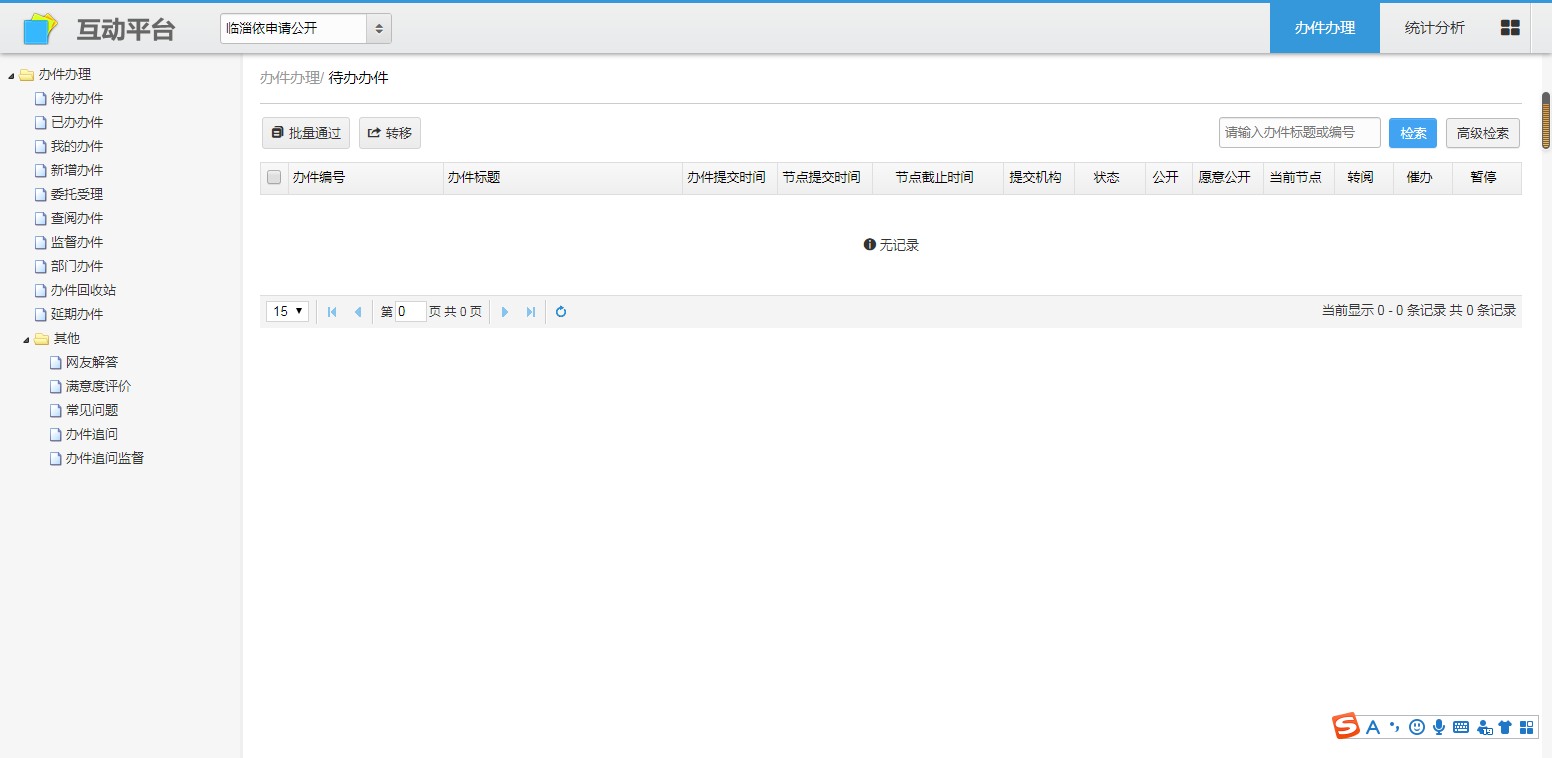The width and height of the screenshot is (1552, 758).
Task: Click the Sogou input method logo
Action: tap(1346, 727)
